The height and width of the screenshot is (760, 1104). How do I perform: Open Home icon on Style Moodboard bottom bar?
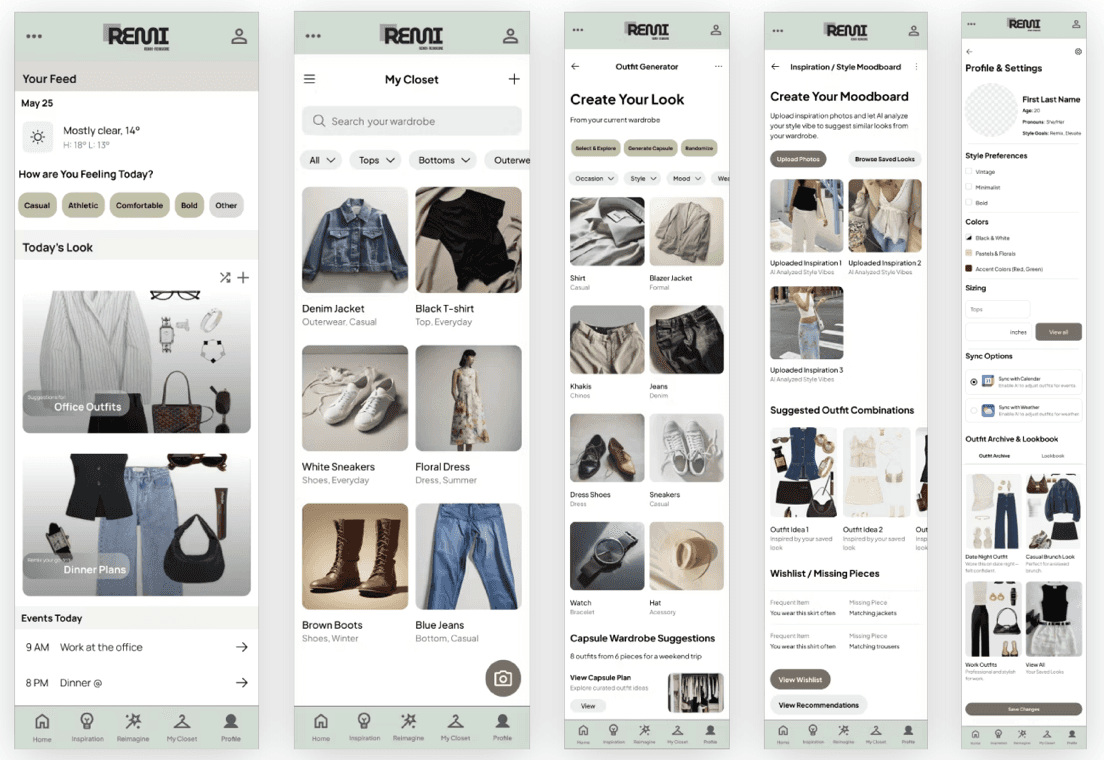tap(783, 731)
